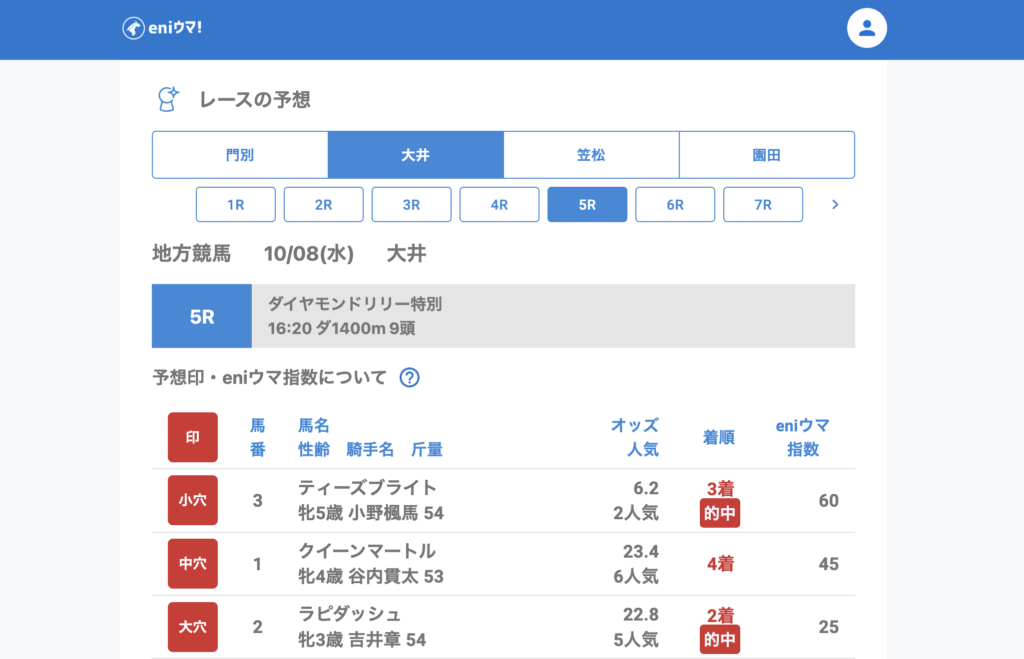This screenshot has height=659, width=1024.
Task: Choose race 2R
Action: click(323, 205)
